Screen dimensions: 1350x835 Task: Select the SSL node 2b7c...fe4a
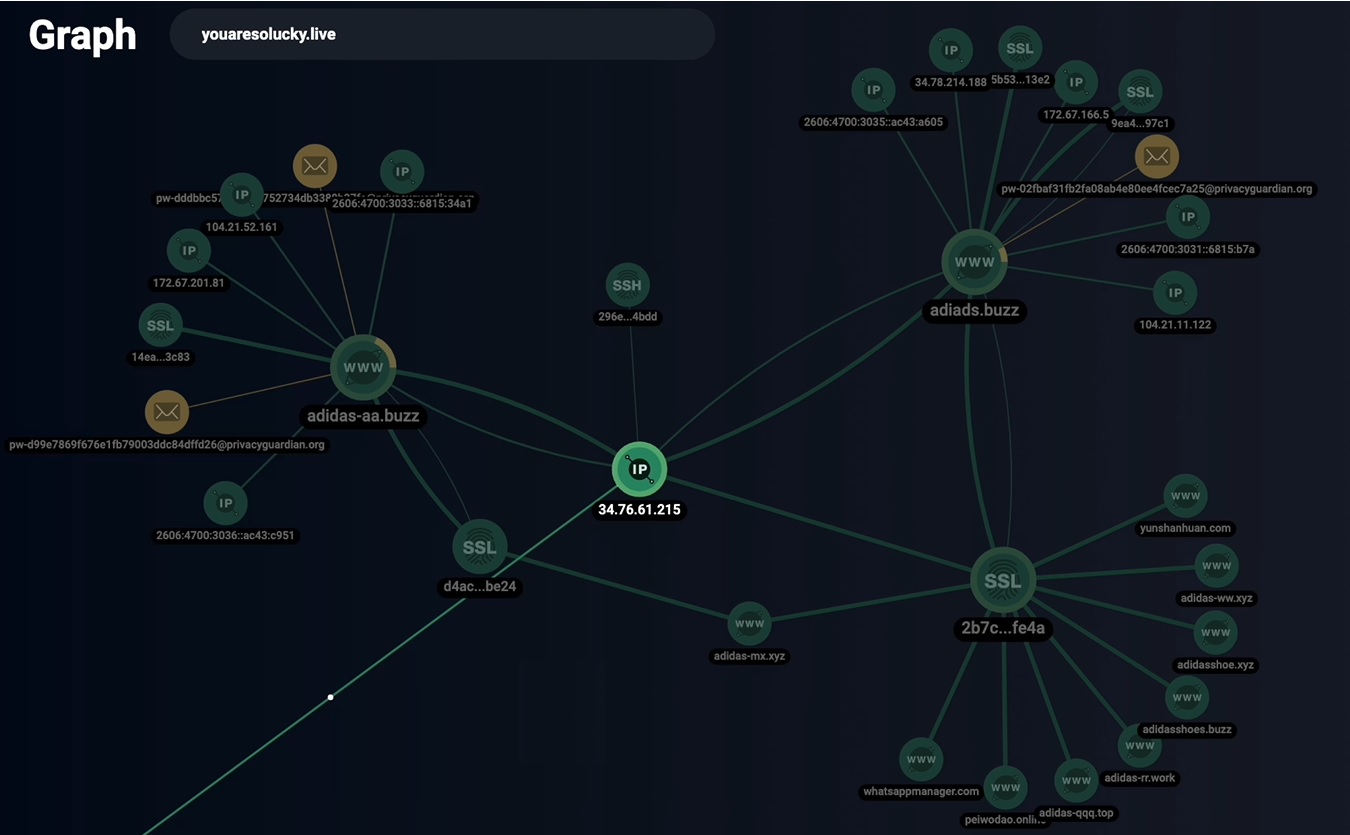coord(1003,580)
